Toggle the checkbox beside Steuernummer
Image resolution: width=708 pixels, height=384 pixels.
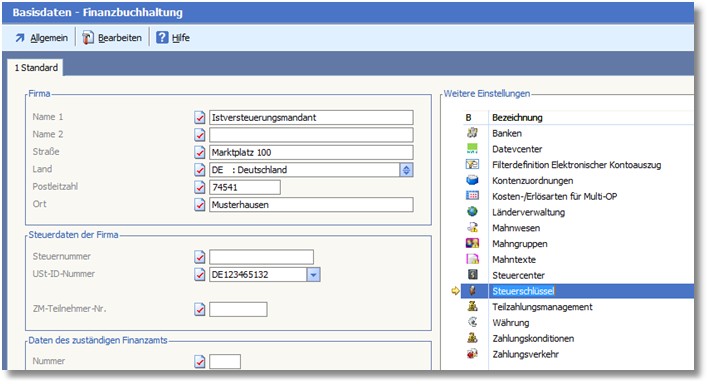click(x=200, y=257)
